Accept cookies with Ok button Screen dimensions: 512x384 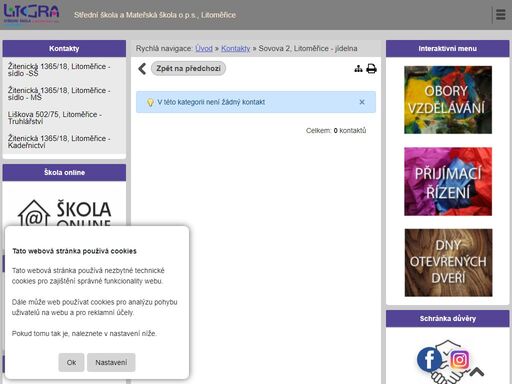[71, 362]
